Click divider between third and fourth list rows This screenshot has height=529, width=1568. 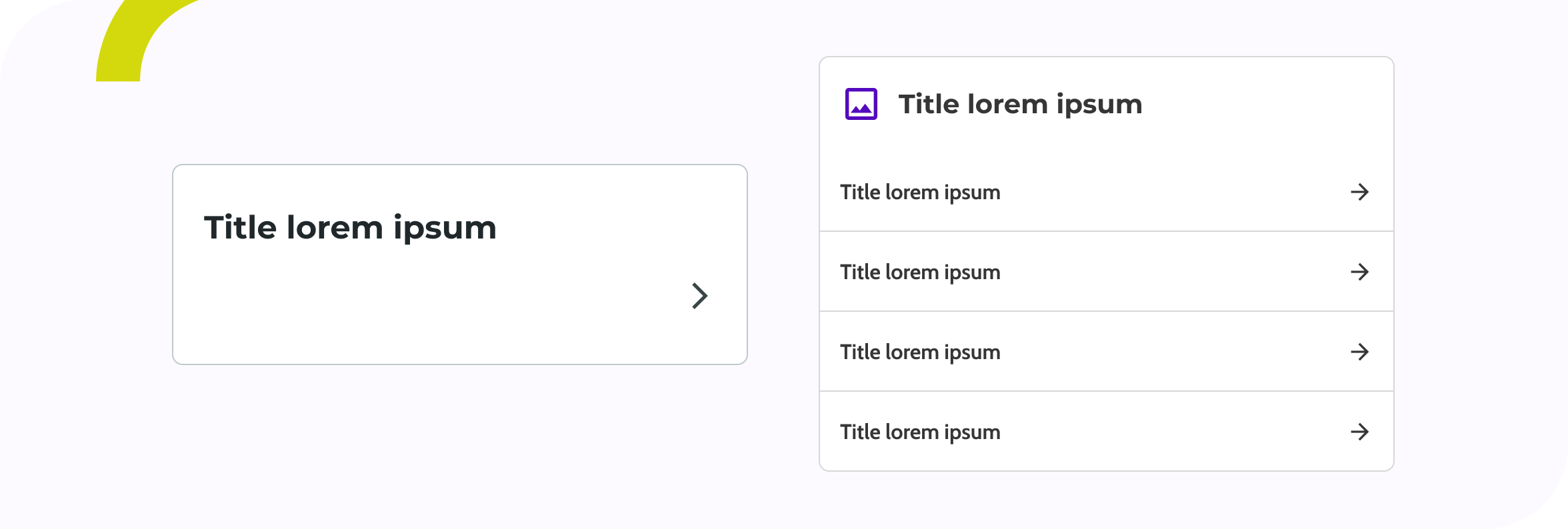1107,391
